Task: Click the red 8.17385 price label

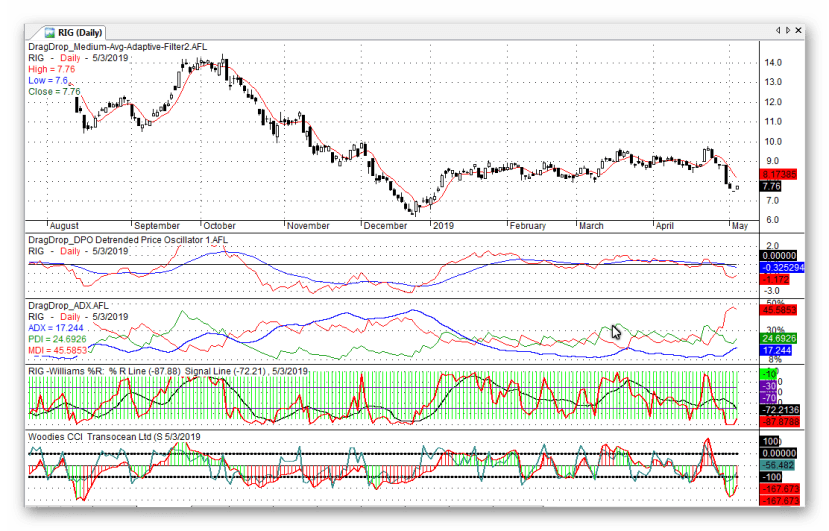Action: tap(778, 174)
